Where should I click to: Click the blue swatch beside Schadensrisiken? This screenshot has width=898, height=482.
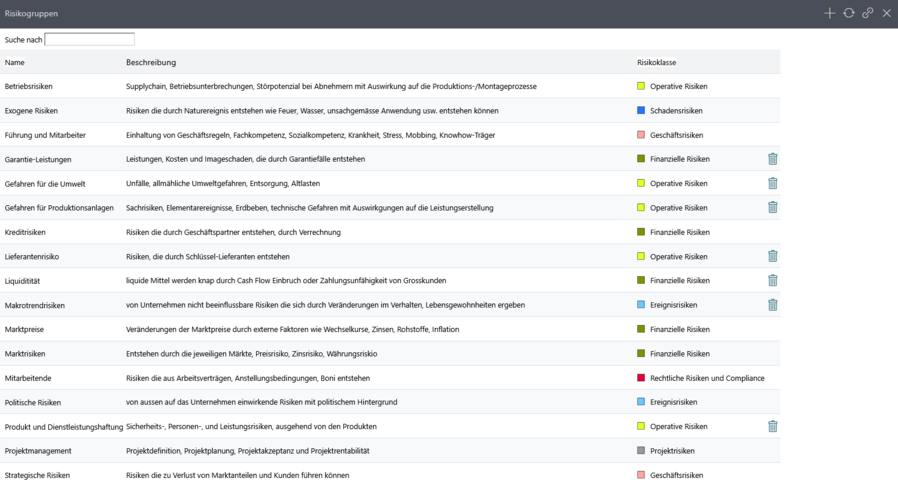641,111
